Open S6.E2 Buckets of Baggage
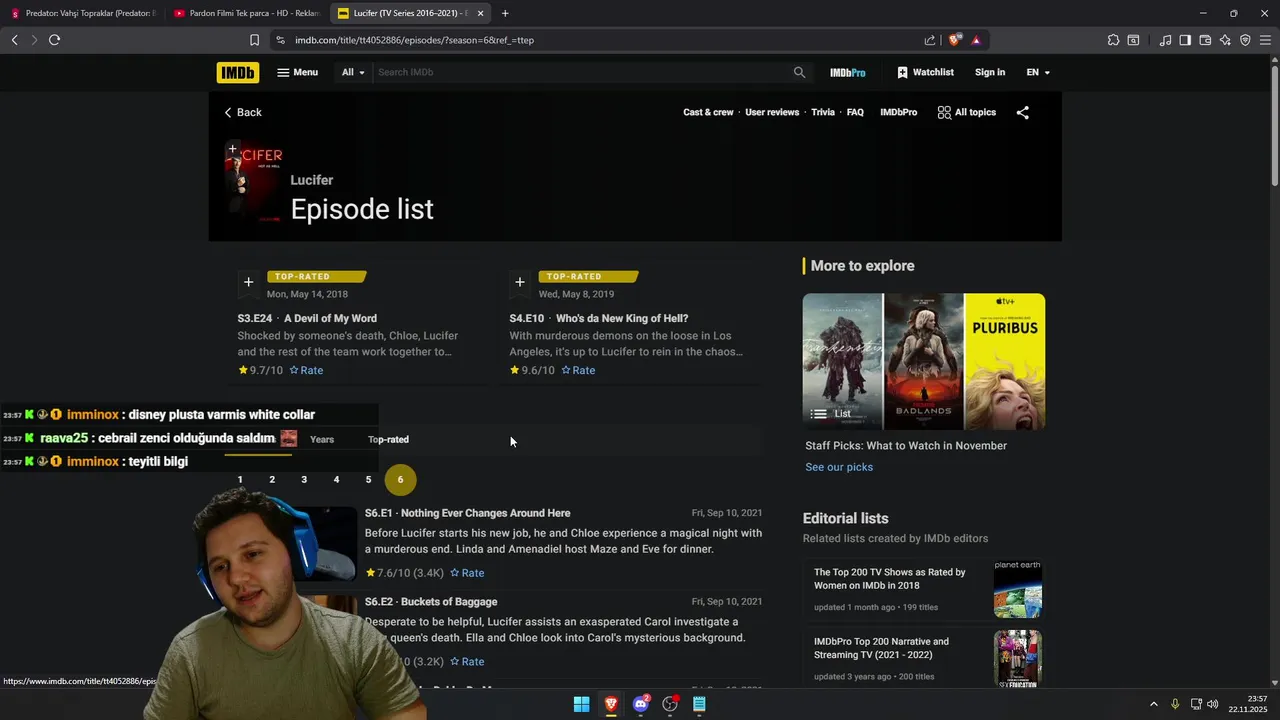The image size is (1280, 720). click(431, 602)
